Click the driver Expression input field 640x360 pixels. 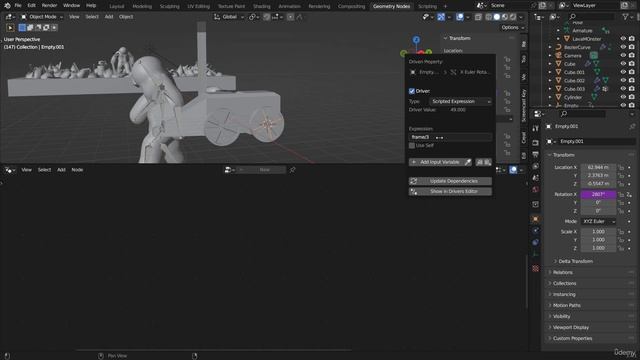click(450, 137)
